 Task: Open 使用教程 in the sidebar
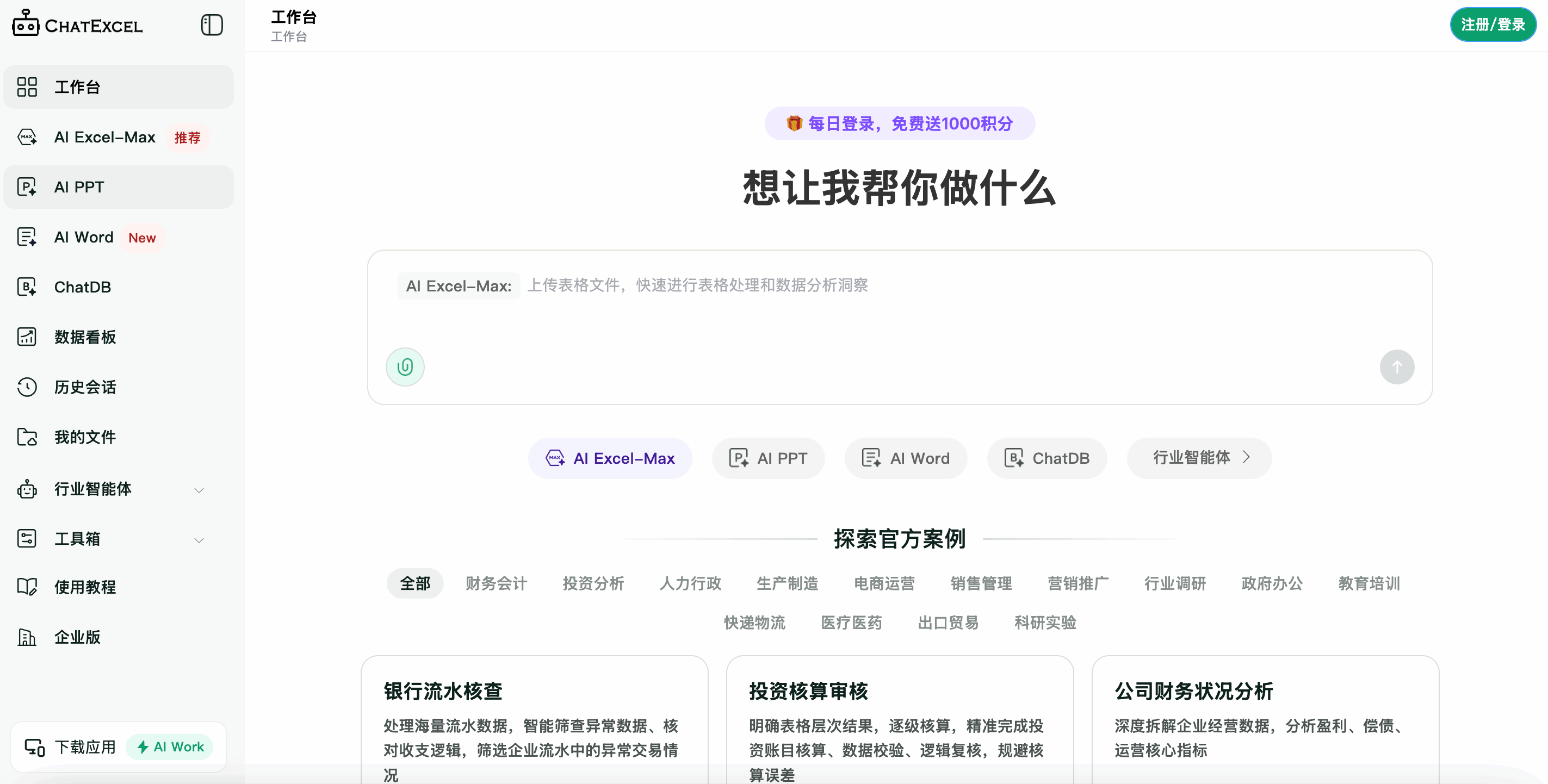click(x=119, y=587)
